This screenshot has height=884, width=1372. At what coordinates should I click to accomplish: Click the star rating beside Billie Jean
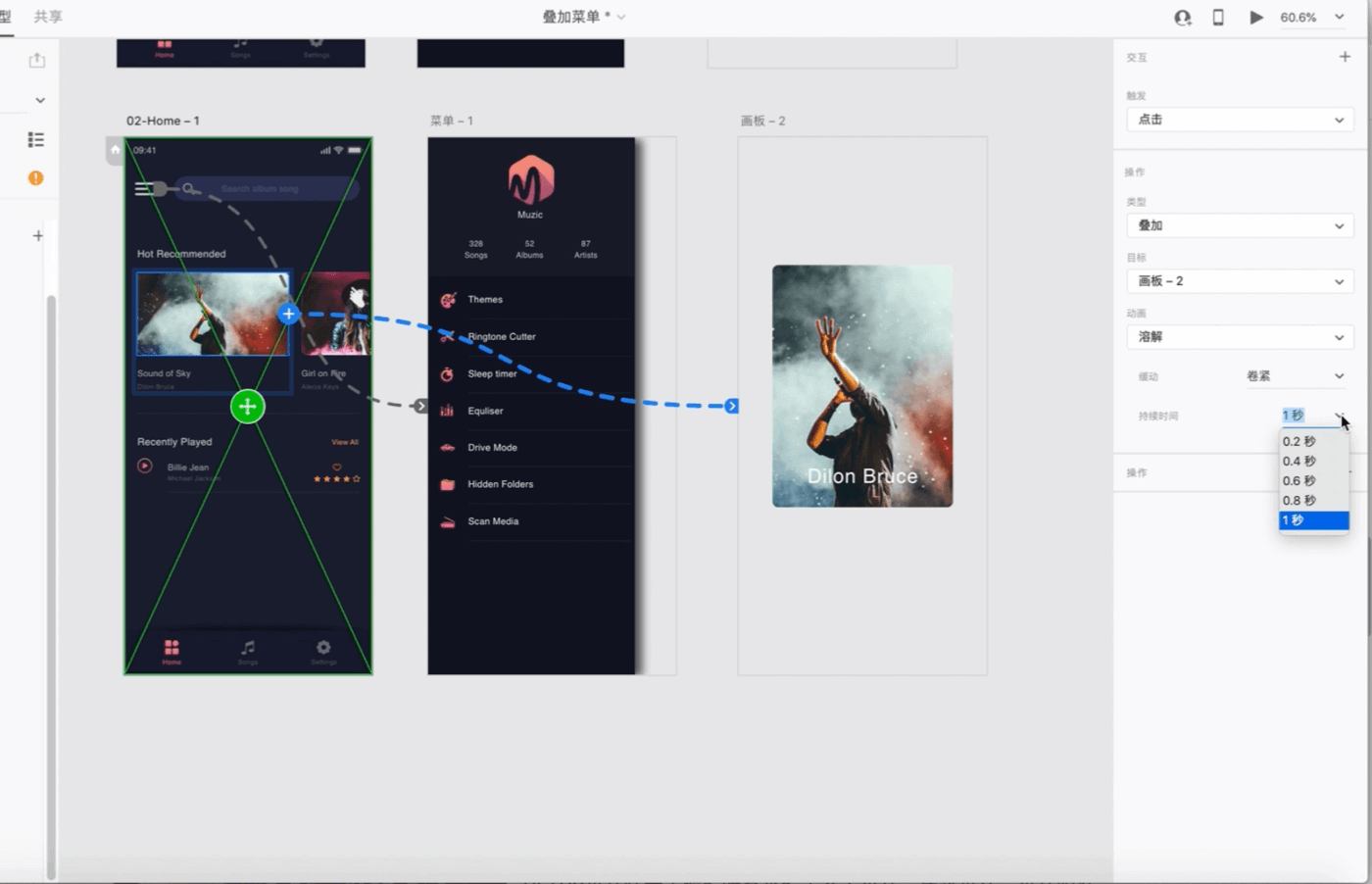[336, 479]
